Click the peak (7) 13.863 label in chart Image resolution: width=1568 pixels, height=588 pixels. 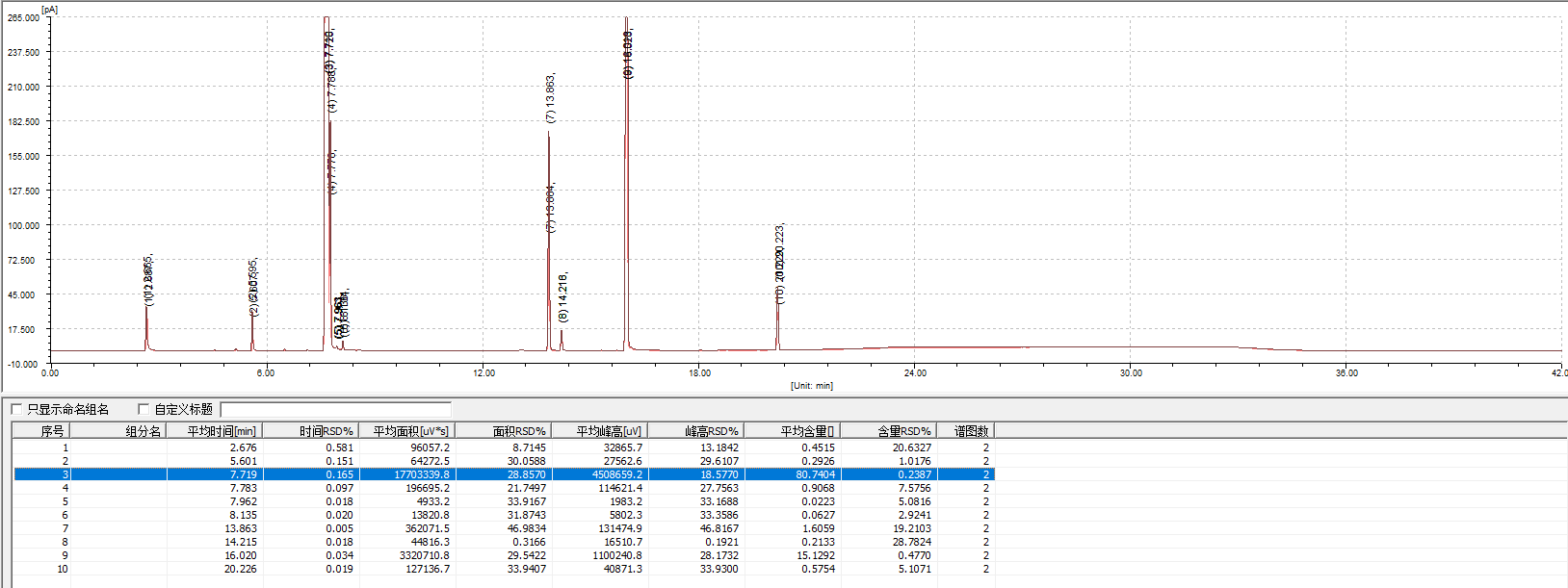551,98
